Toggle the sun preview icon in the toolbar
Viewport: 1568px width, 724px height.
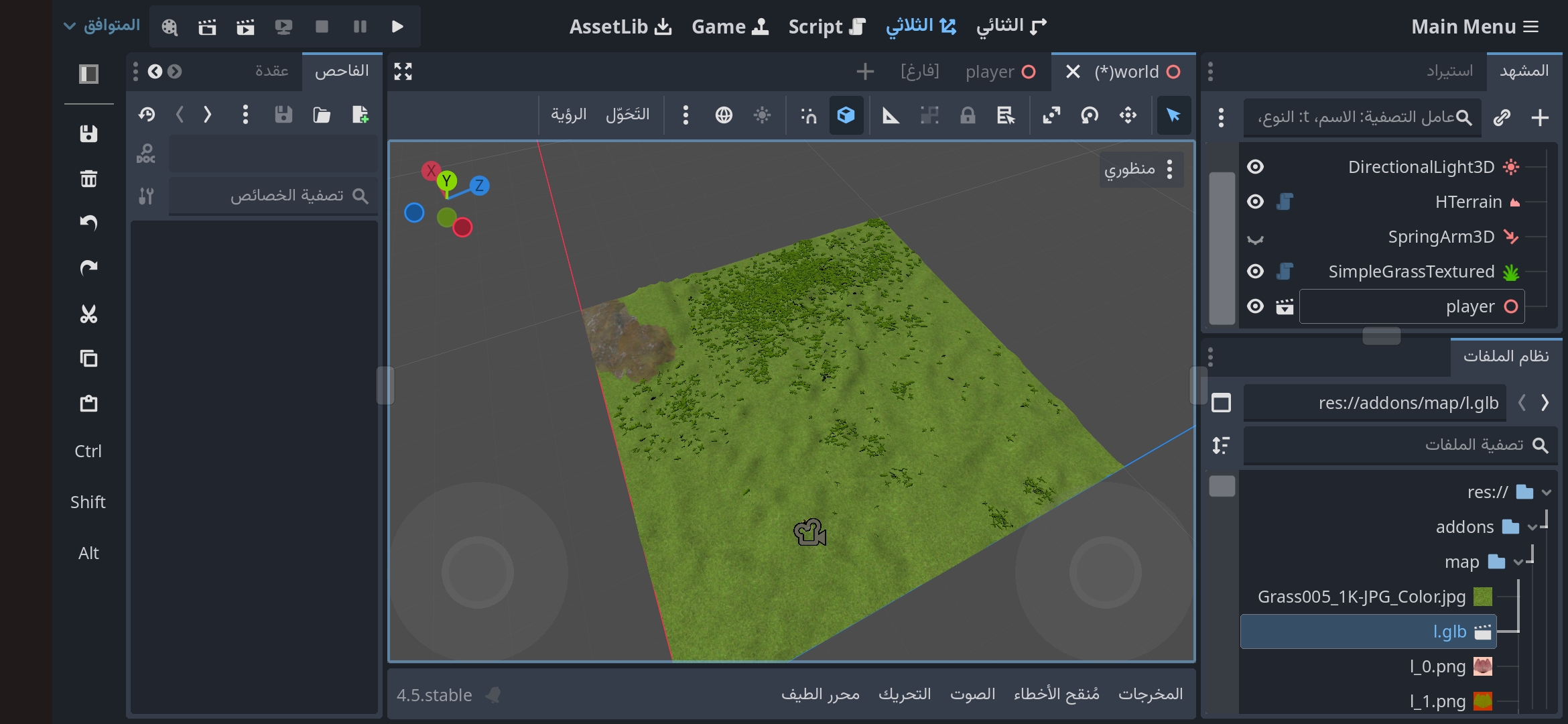tap(762, 115)
